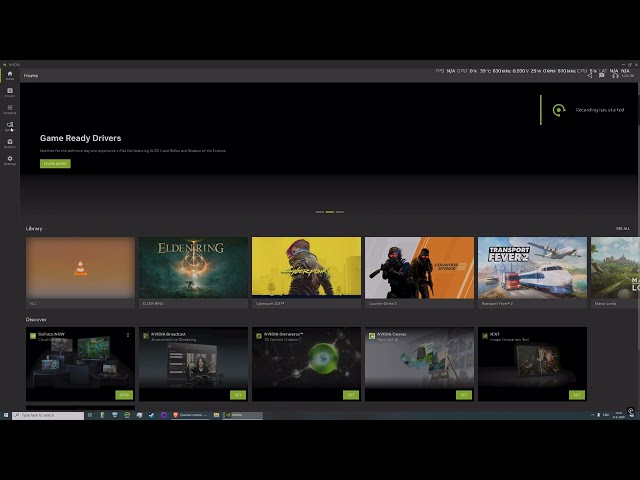Click Get on the NVIDIA Omniverse card
The height and width of the screenshot is (480, 640).
coord(351,395)
